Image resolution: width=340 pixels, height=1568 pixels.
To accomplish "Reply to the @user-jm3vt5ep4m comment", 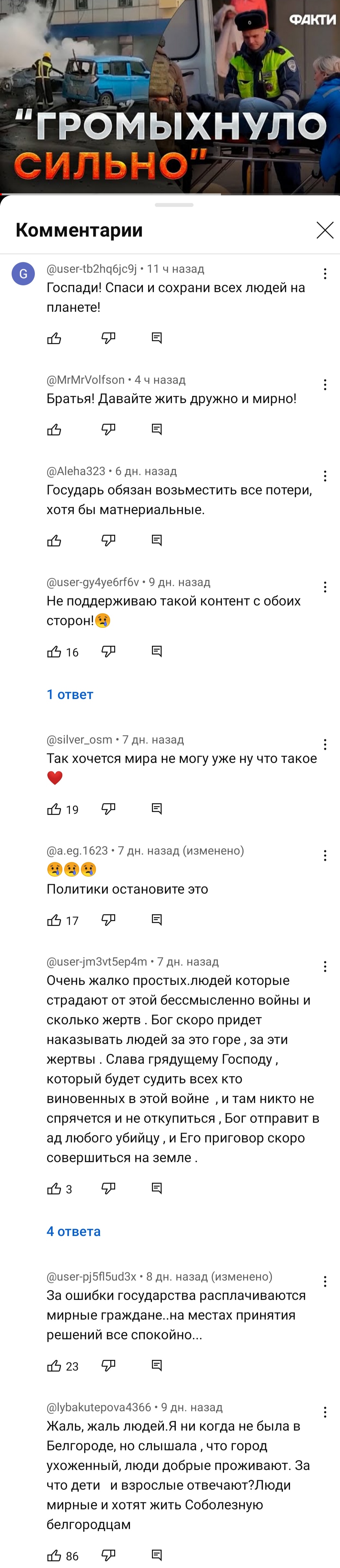I will pos(156,1188).
